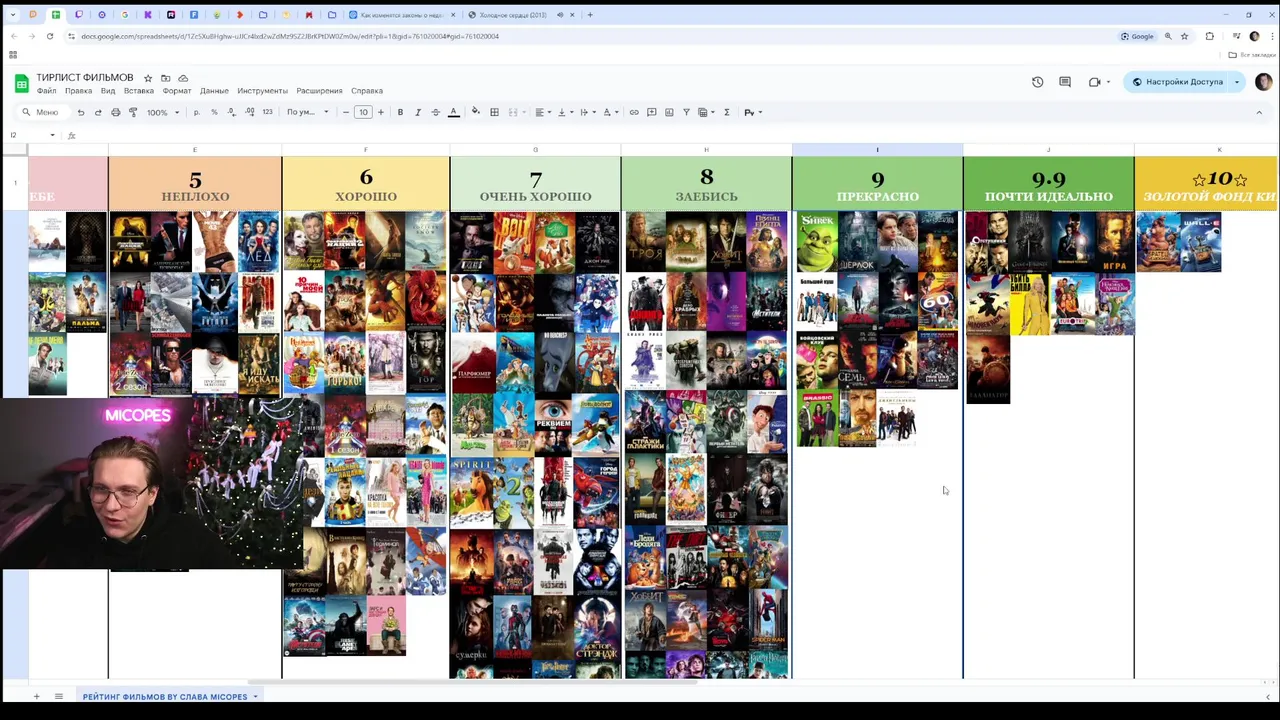The height and width of the screenshot is (720, 1280).
Task: Check the cloud save status icon
Action: 183,78
